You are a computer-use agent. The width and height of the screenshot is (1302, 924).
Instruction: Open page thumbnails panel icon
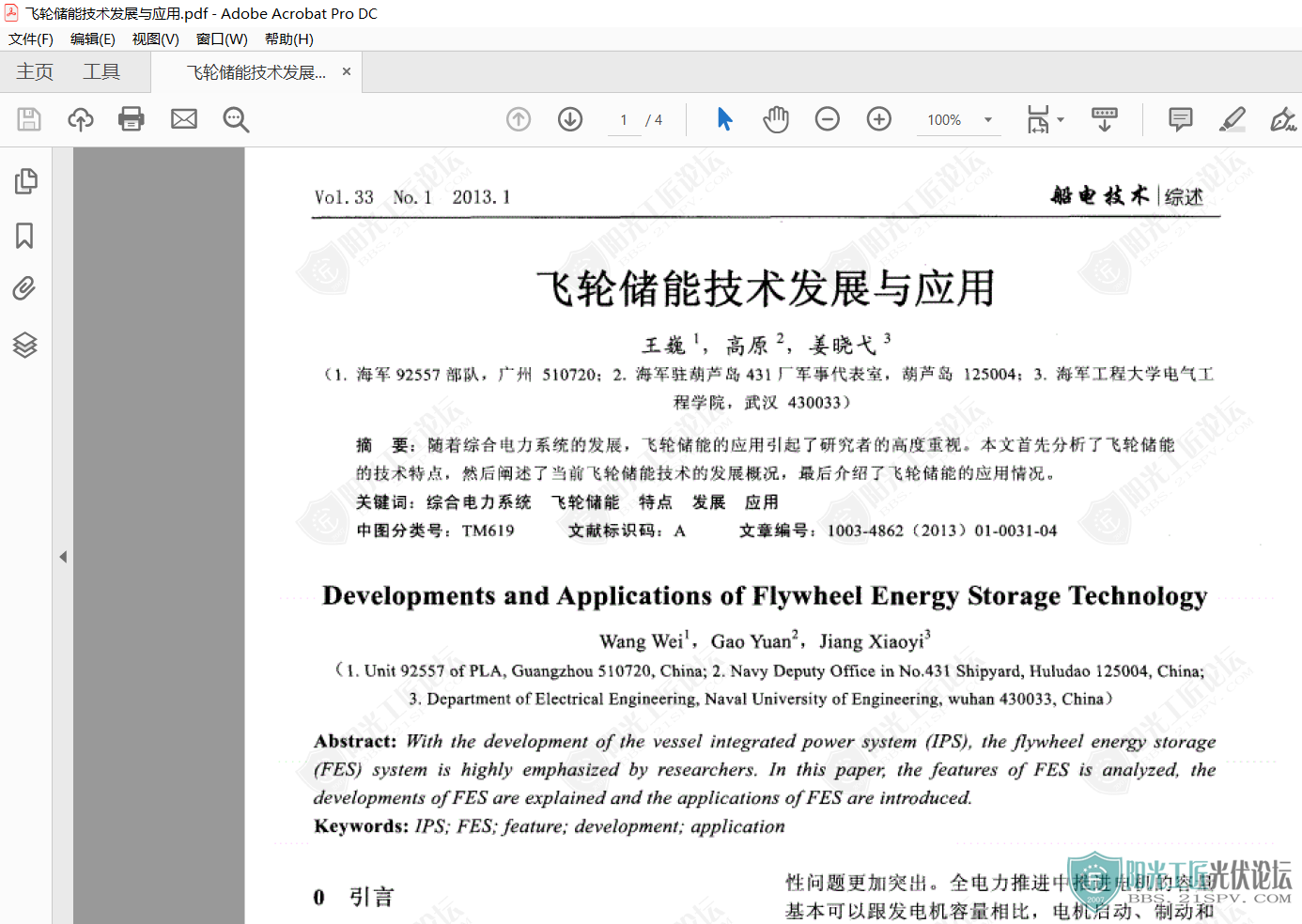(26, 180)
